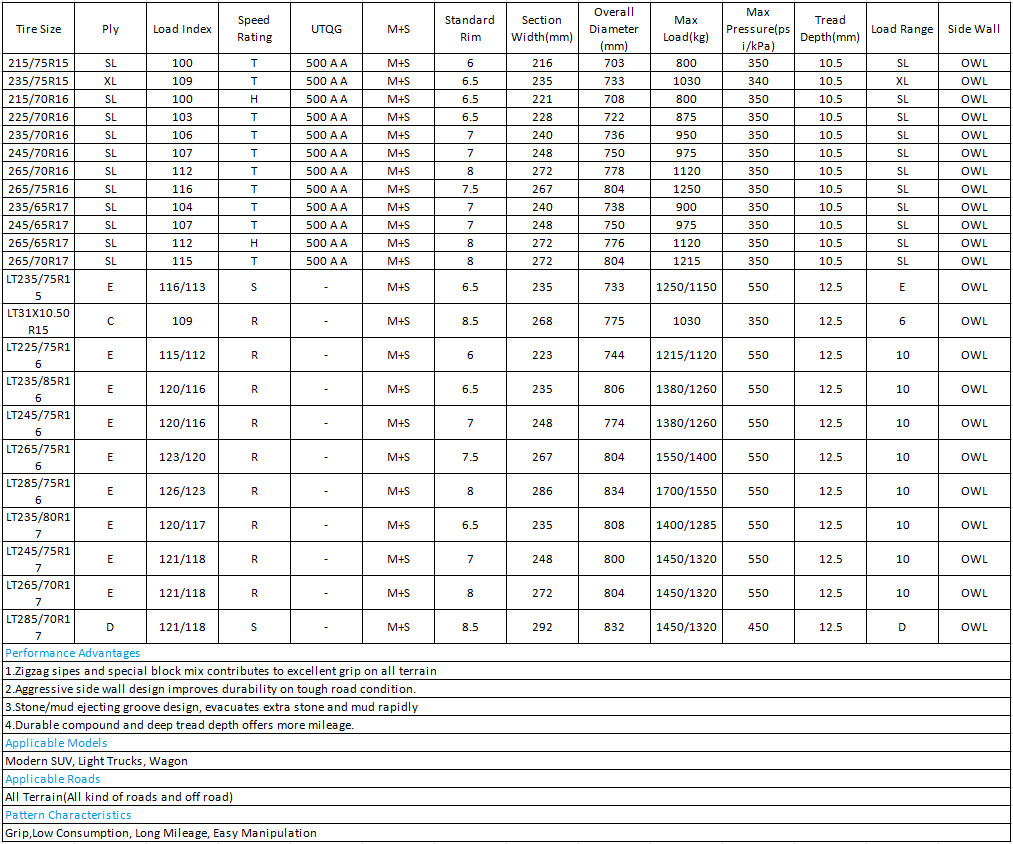This screenshot has height=844, width=1013.
Task: Click section width 216 cell
Action: [542, 63]
